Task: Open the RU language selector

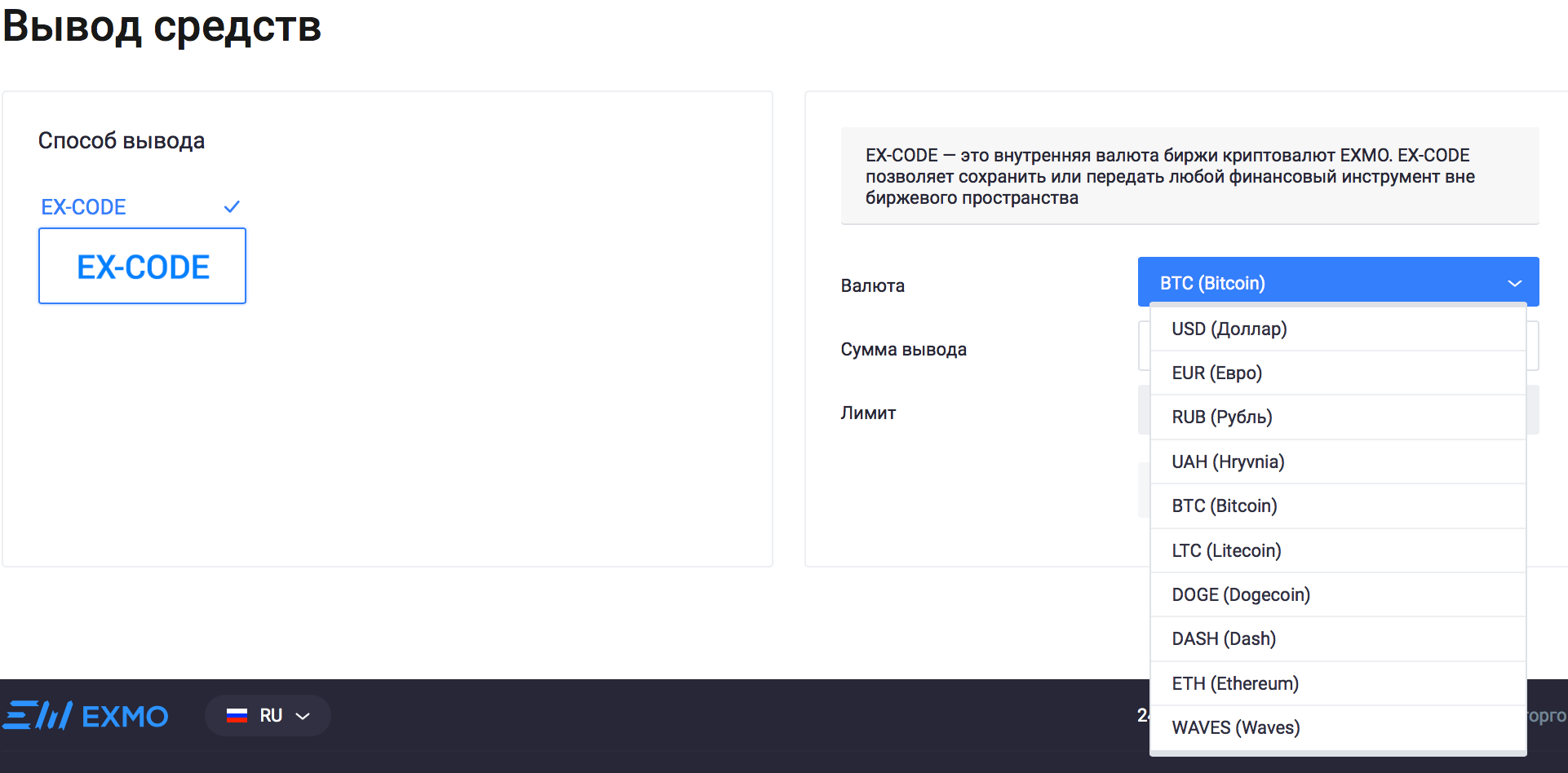Action: click(x=268, y=716)
